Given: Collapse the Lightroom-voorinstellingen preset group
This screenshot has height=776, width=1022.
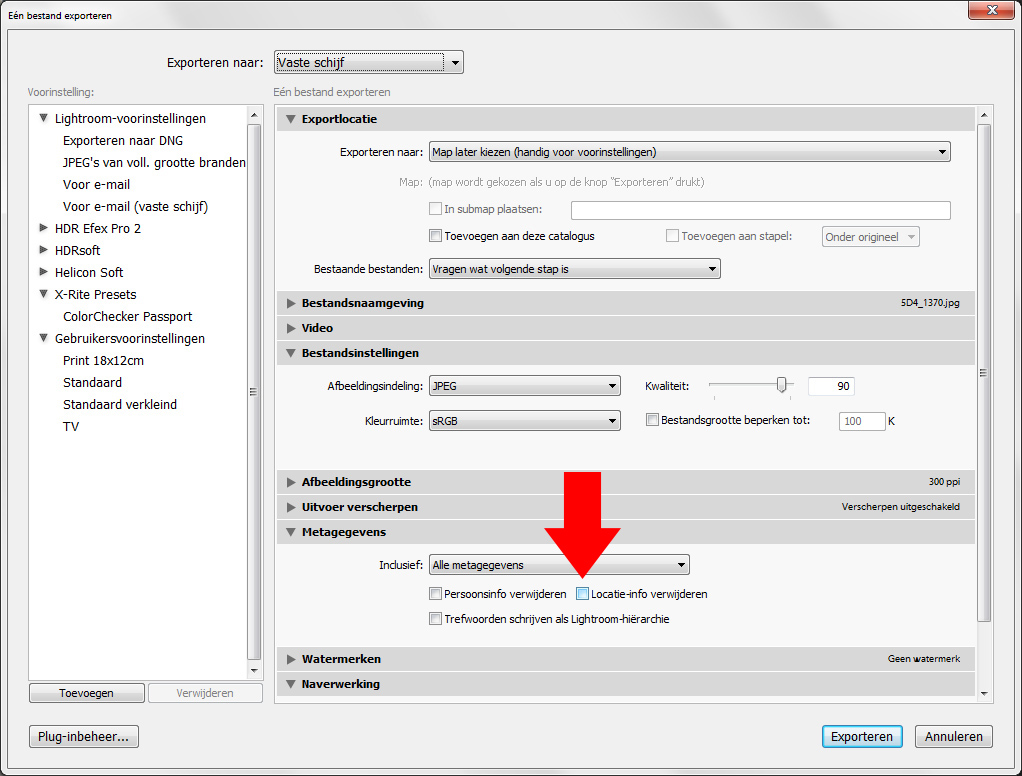Looking at the screenshot, I should coord(44,118).
